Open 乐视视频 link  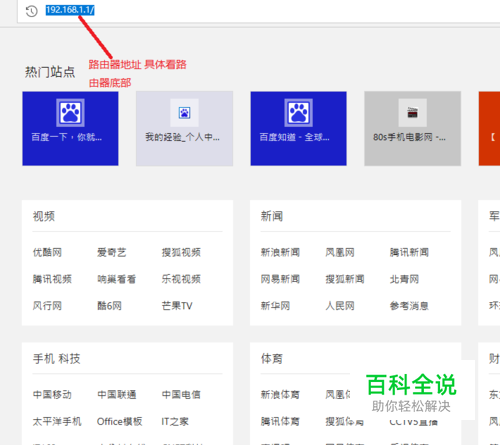pos(181,279)
